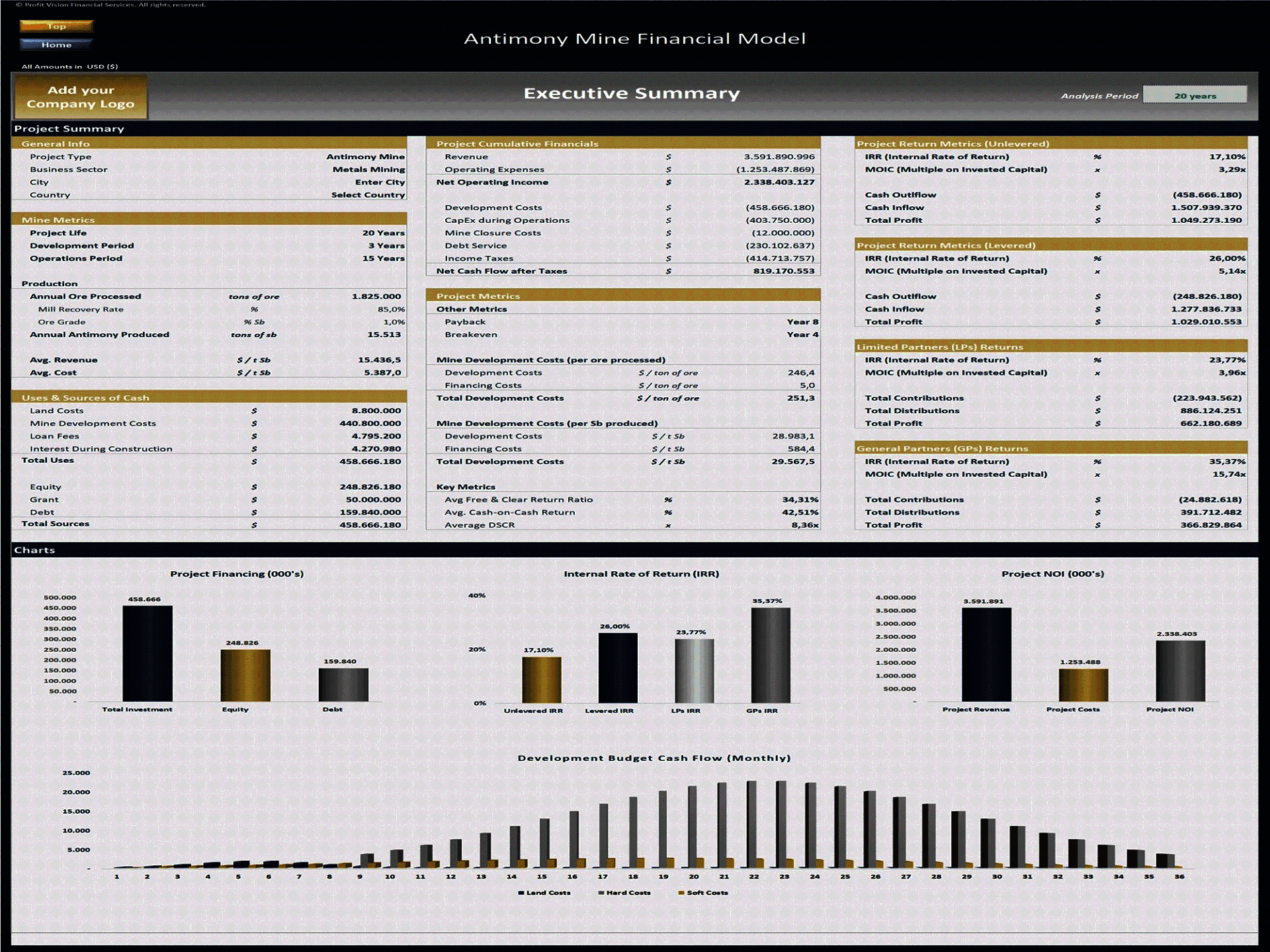Click the Development Budget Cash Flow chart title
1270x952 pixels.
[x=654, y=758]
